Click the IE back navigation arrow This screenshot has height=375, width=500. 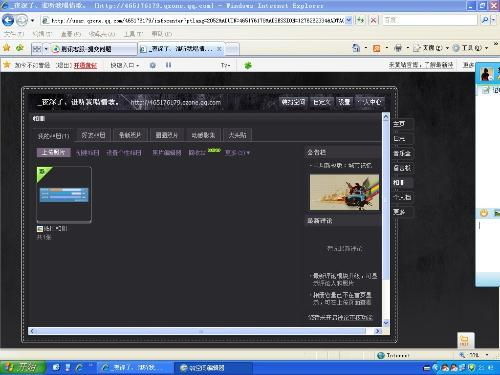pyautogui.click(x=8, y=20)
